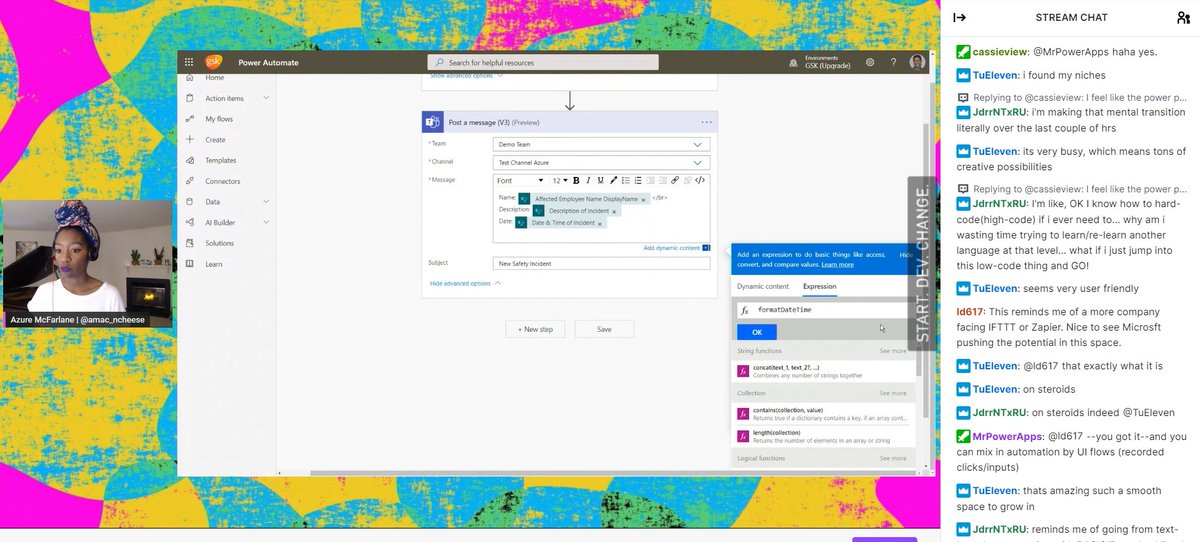Open Solutions in sidebar

pos(220,243)
